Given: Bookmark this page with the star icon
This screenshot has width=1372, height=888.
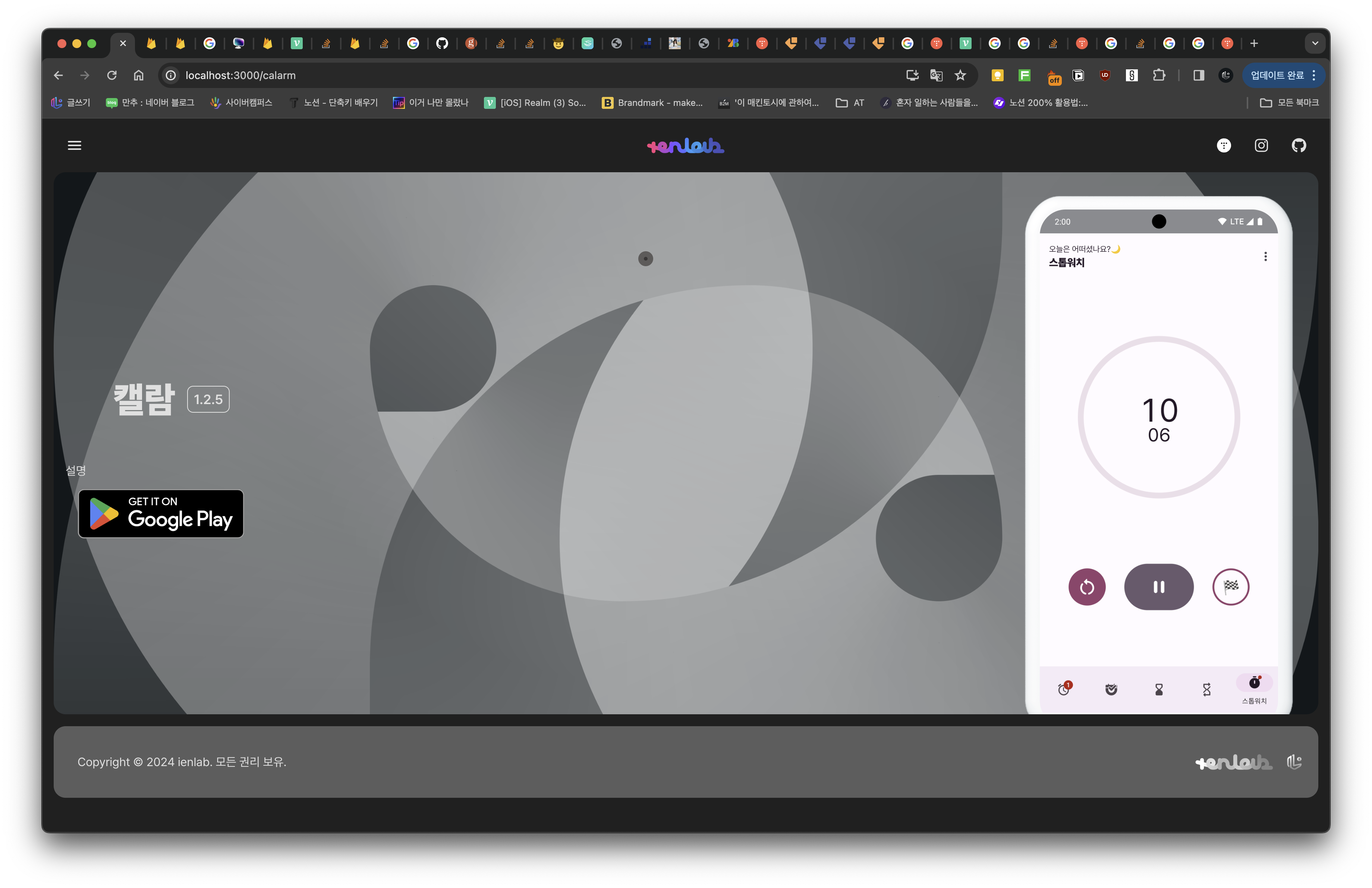Looking at the screenshot, I should coord(960,75).
